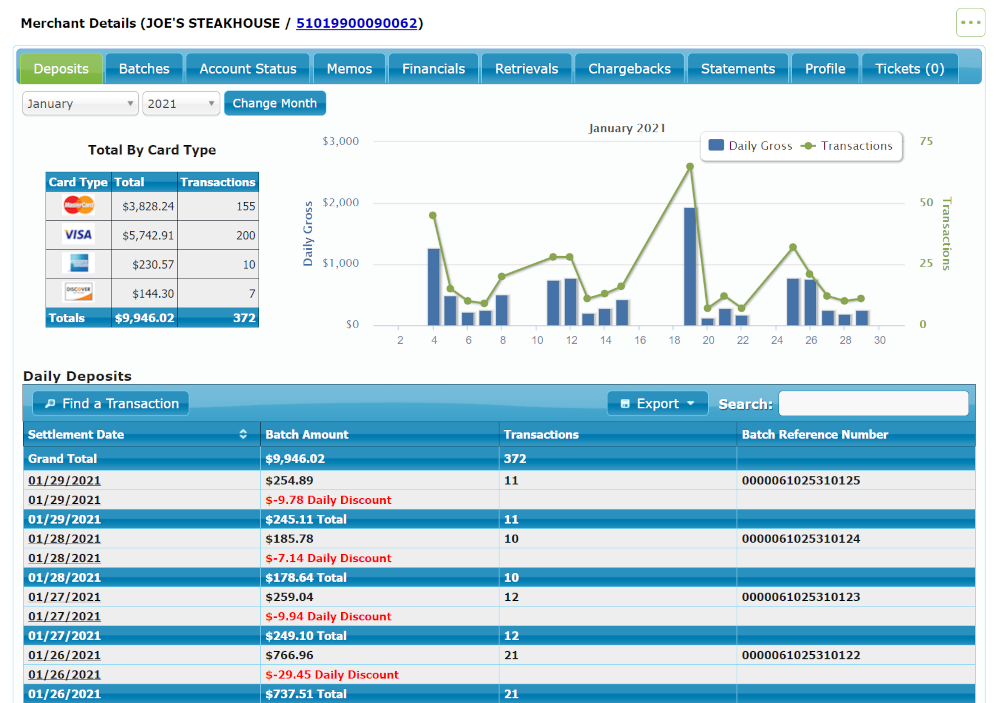Open the Memos tab
Viewport: 1000px width, 703px height.
coord(349,68)
